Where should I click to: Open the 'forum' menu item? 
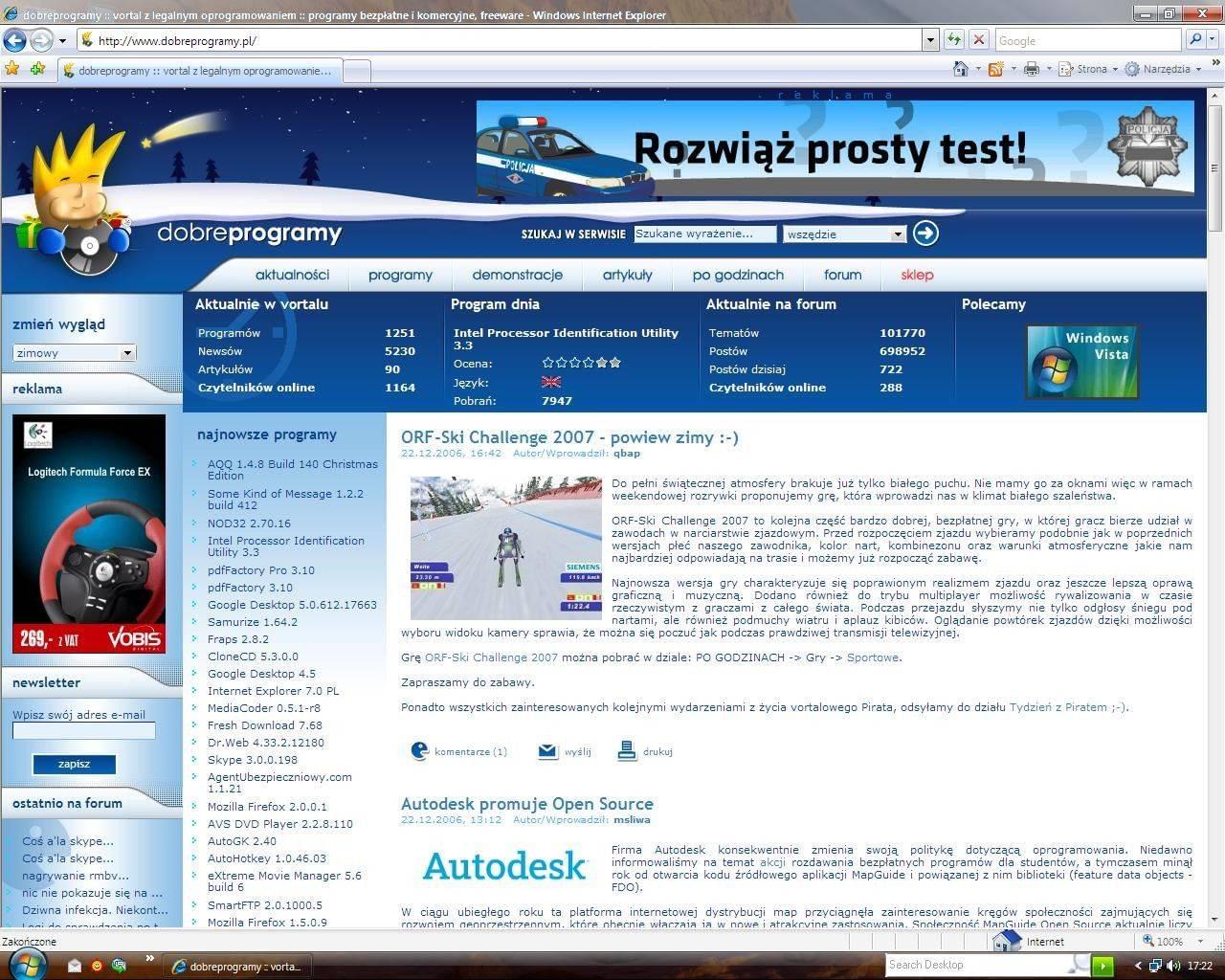coord(843,275)
